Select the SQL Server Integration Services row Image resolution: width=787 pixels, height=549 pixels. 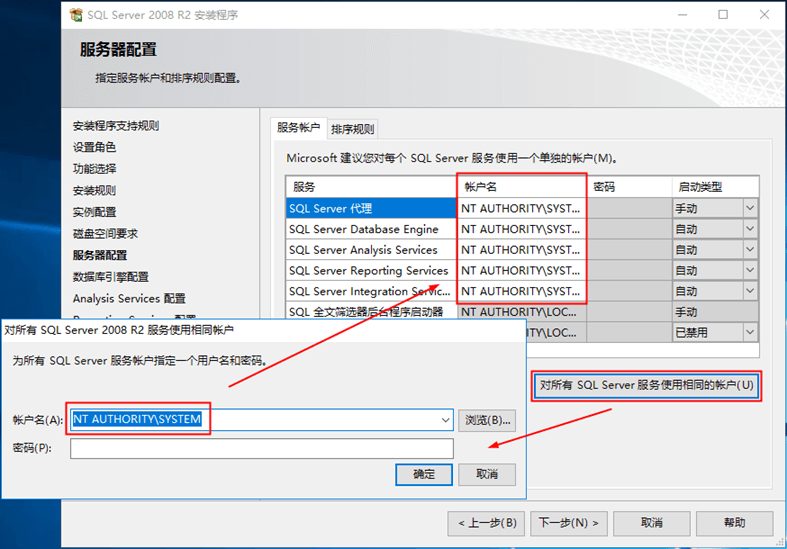(371, 291)
